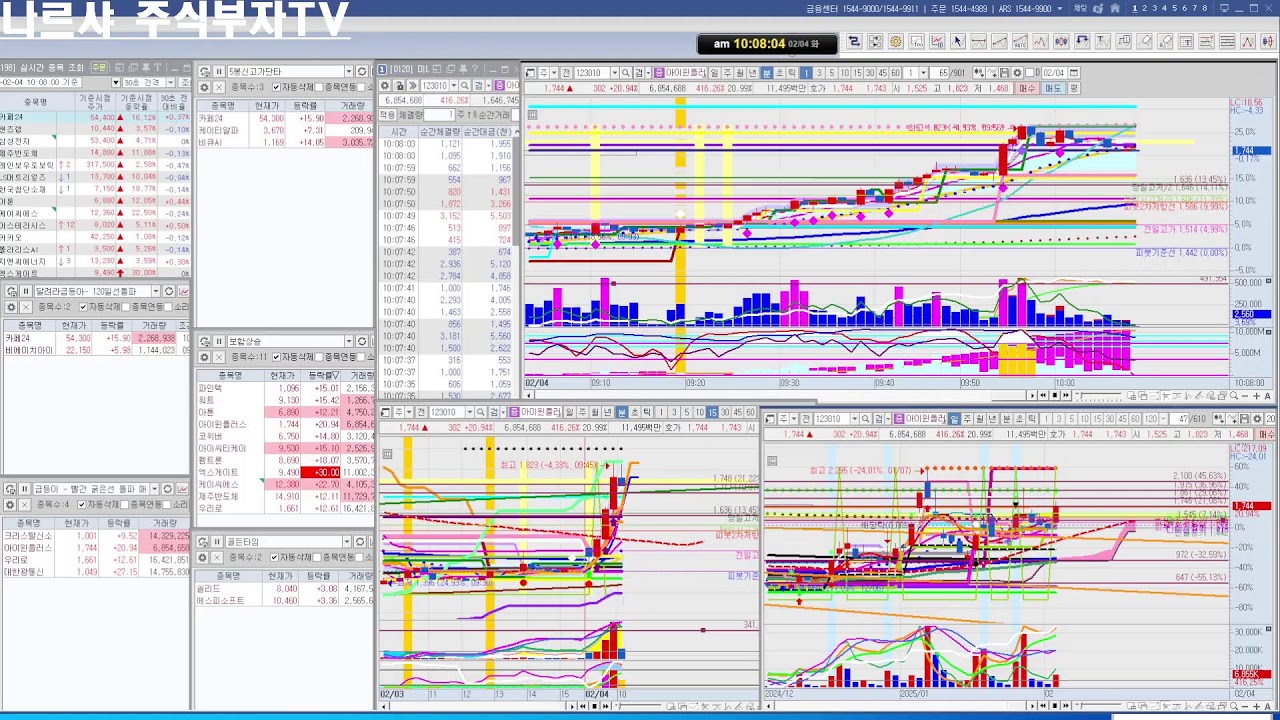Refresh the 보합상승 condition panel
The image size is (1280, 720).
pyautogui.click(x=361, y=341)
